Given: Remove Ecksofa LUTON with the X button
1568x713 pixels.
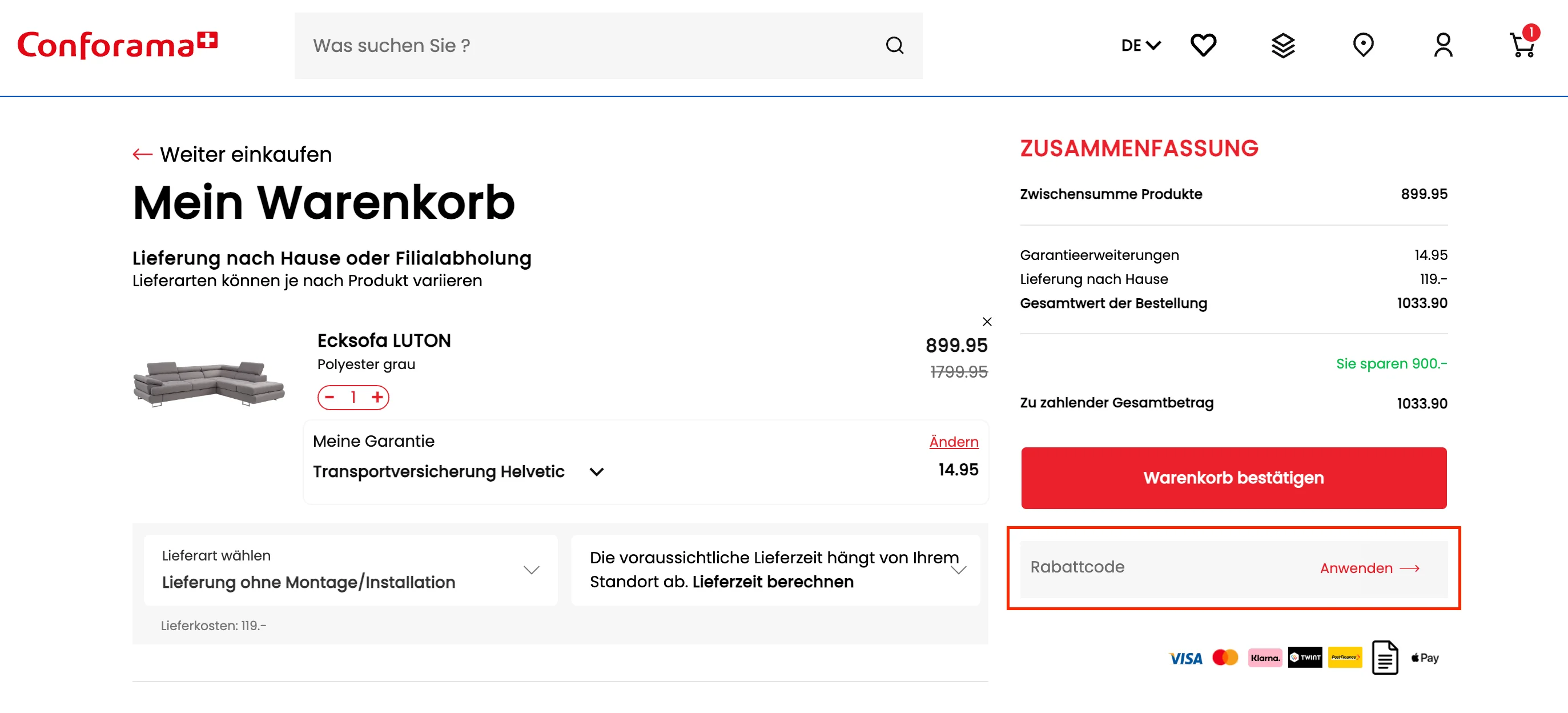Looking at the screenshot, I should 987,322.
